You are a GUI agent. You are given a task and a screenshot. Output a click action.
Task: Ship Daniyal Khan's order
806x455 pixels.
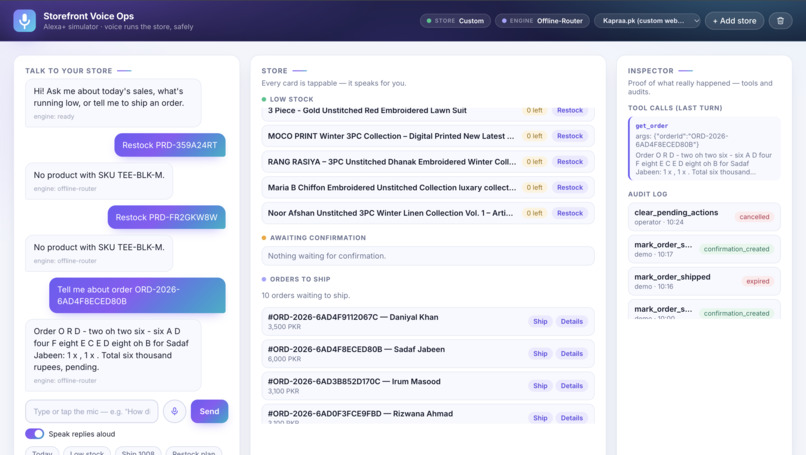[x=540, y=321]
